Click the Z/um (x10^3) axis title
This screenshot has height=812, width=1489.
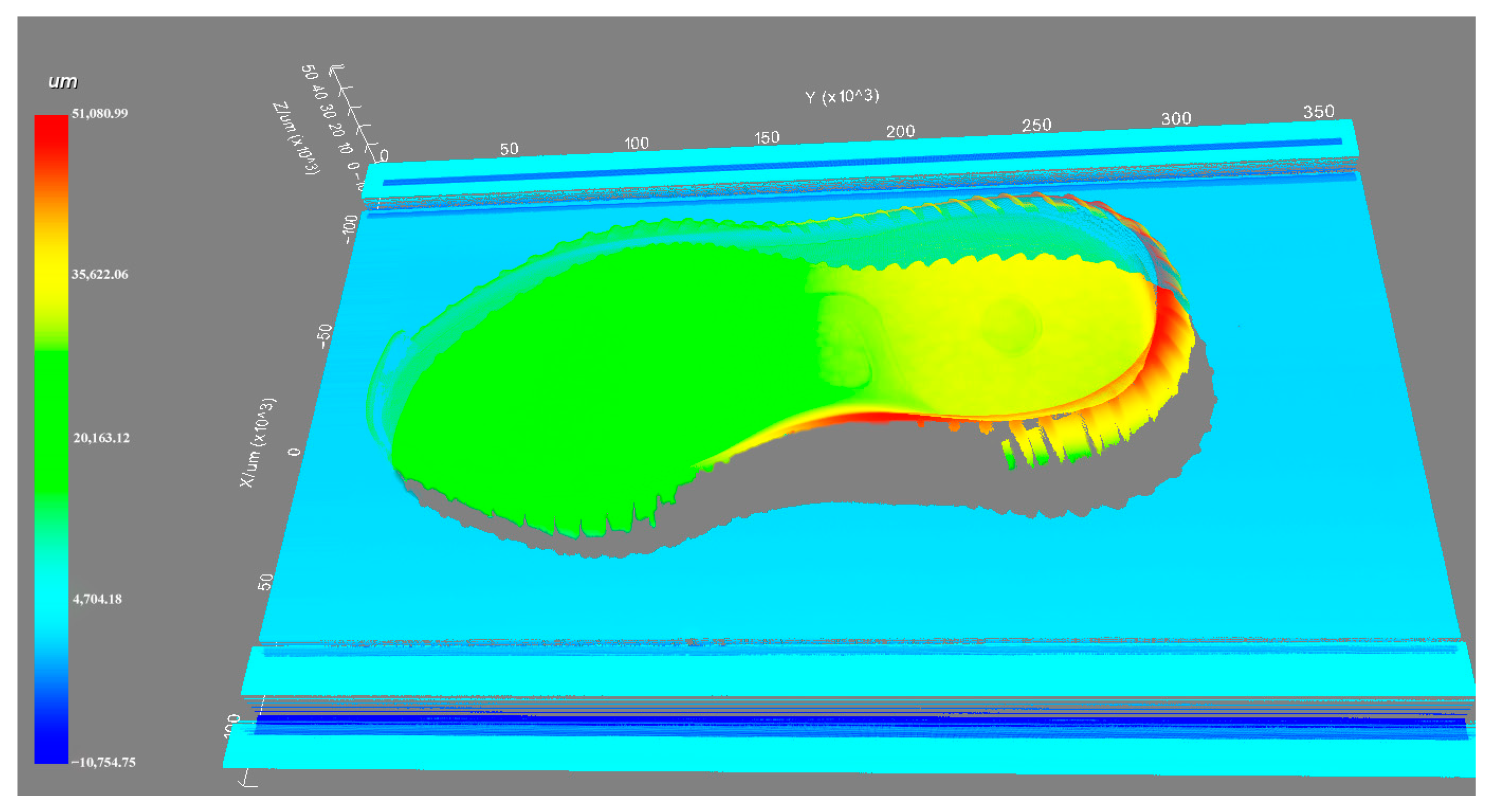click(x=297, y=139)
